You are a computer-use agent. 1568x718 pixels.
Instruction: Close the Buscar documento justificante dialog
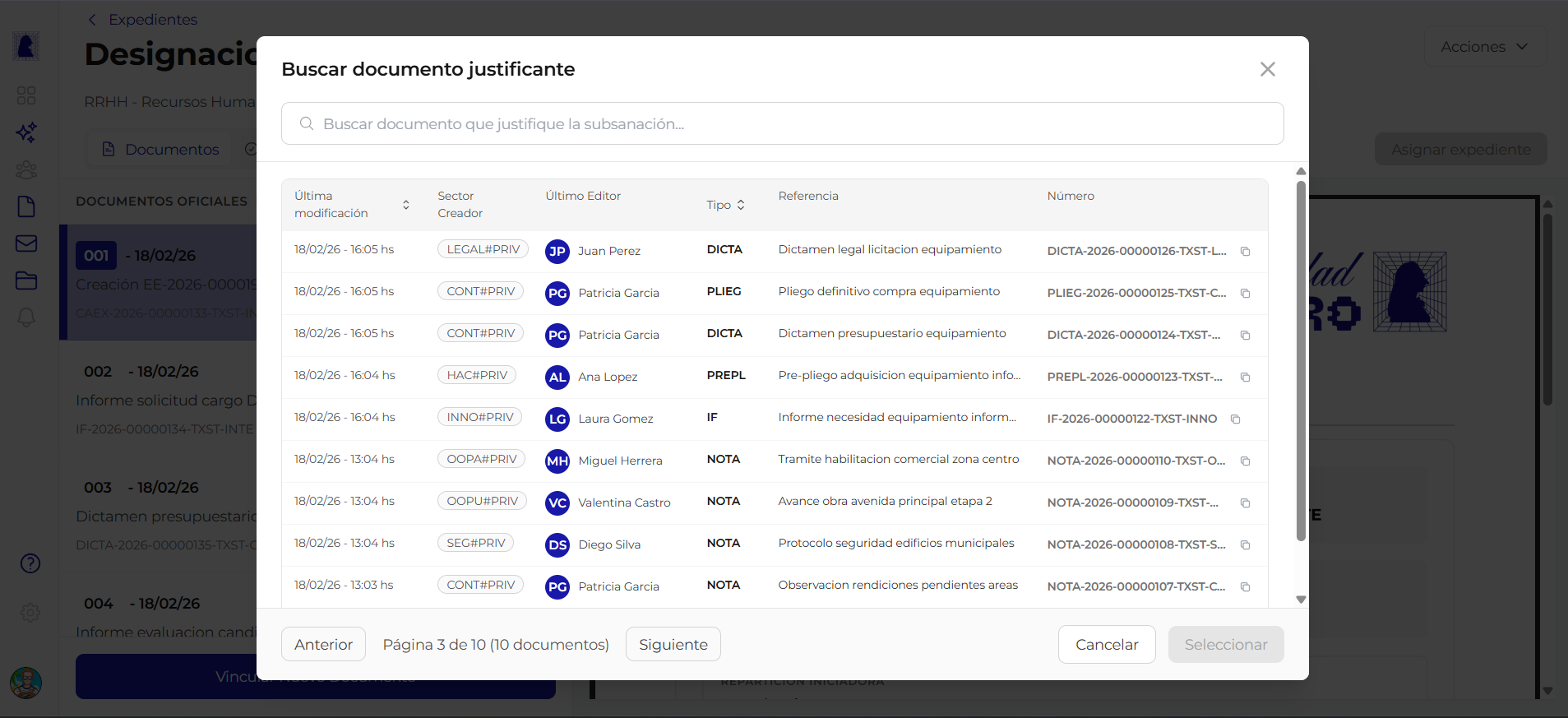(1267, 69)
